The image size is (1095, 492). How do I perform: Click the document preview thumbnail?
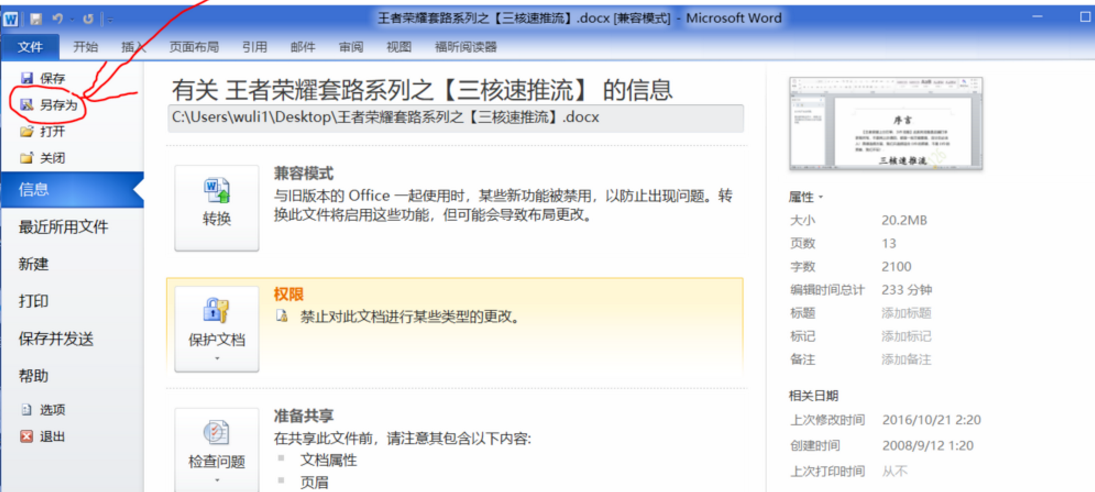(x=886, y=124)
